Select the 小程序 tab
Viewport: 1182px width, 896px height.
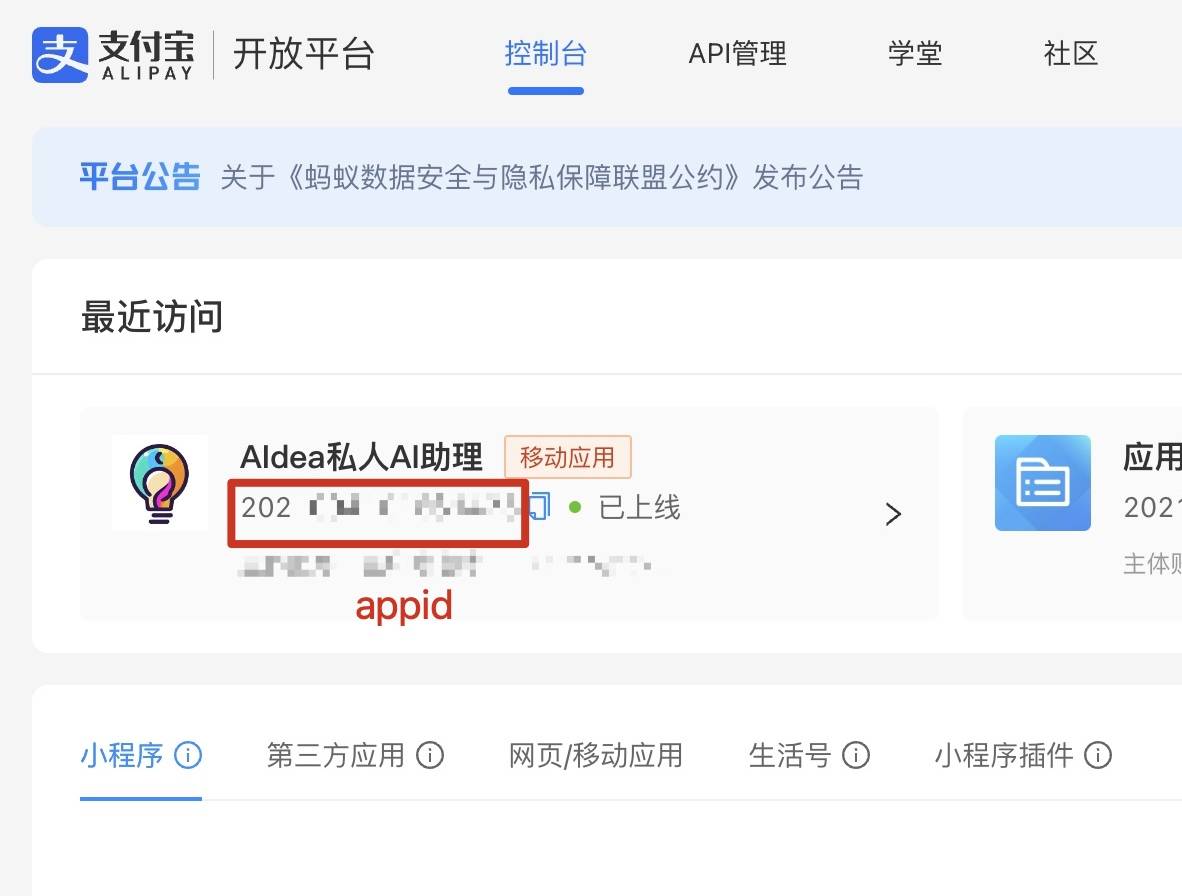point(121,754)
